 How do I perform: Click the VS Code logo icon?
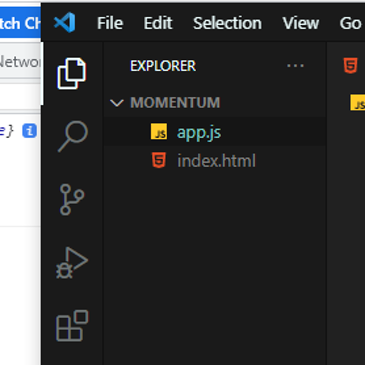[64, 22]
